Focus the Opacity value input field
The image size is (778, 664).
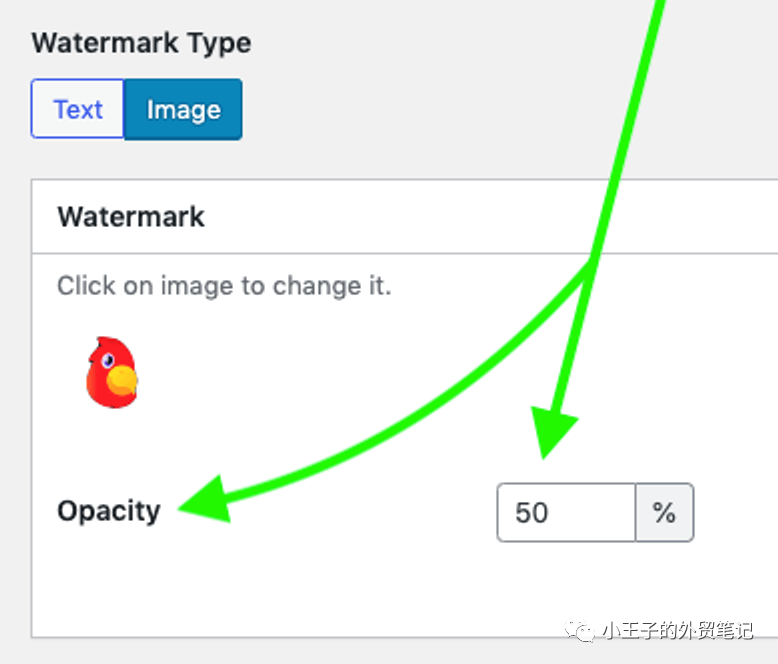click(x=566, y=512)
